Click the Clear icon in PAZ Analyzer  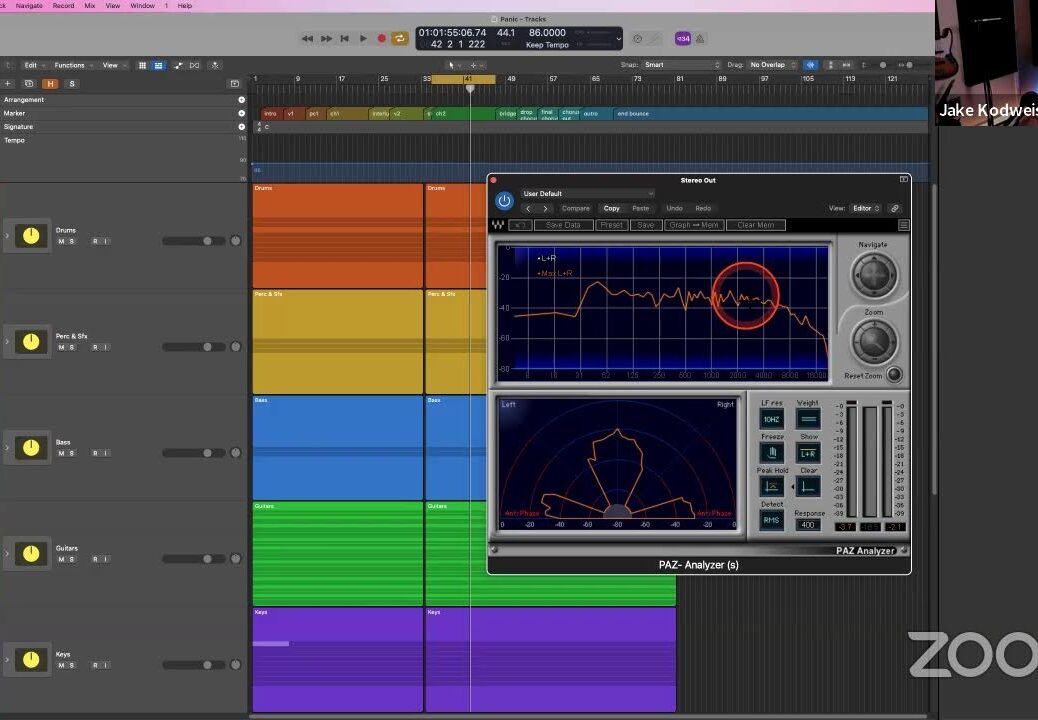pyautogui.click(x=808, y=486)
